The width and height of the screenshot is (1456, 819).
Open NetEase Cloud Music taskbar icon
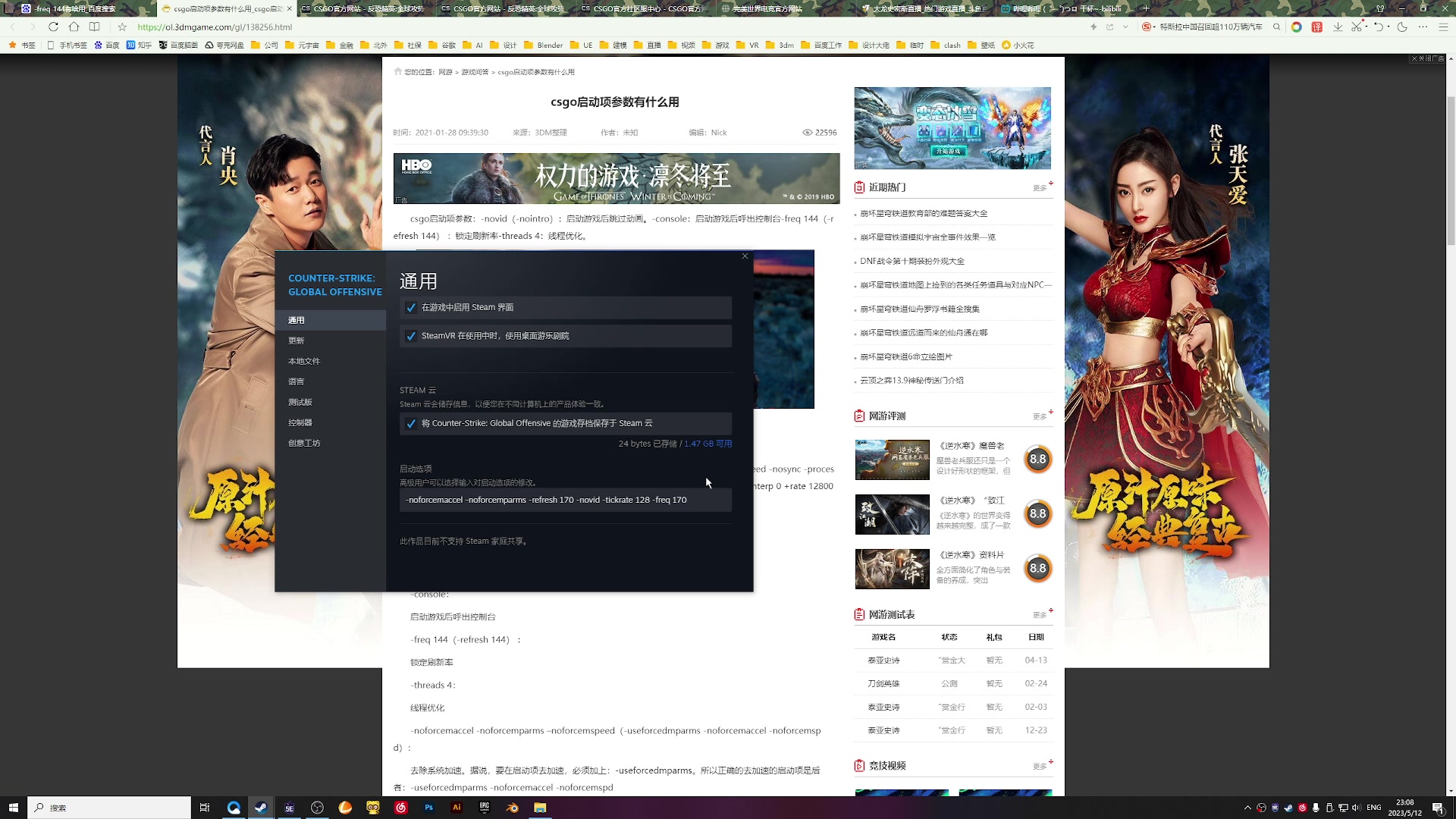pyautogui.click(x=400, y=808)
